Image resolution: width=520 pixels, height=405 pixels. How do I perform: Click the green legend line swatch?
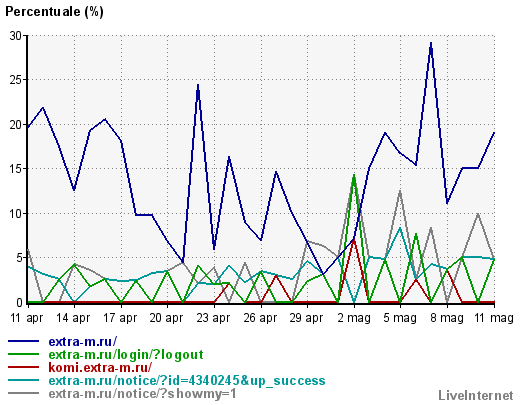[23, 354]
